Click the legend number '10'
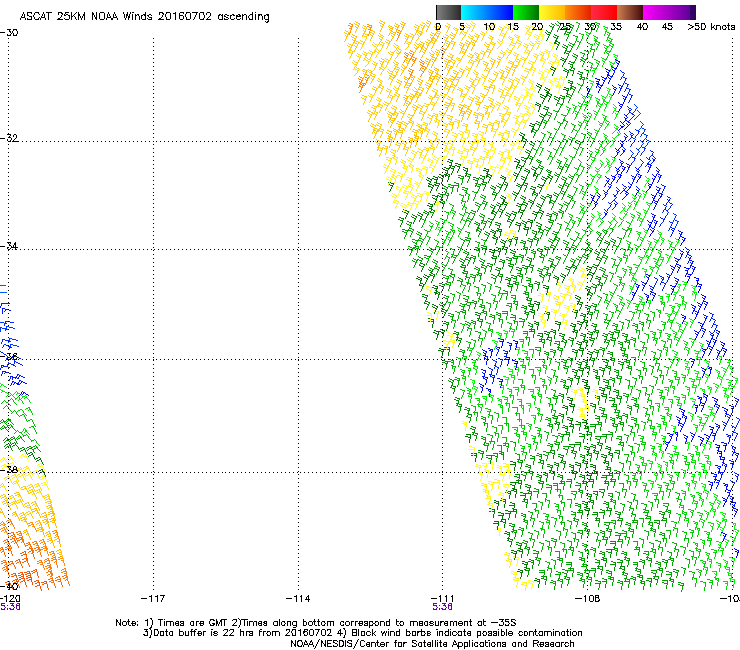 tap(489, 27)
